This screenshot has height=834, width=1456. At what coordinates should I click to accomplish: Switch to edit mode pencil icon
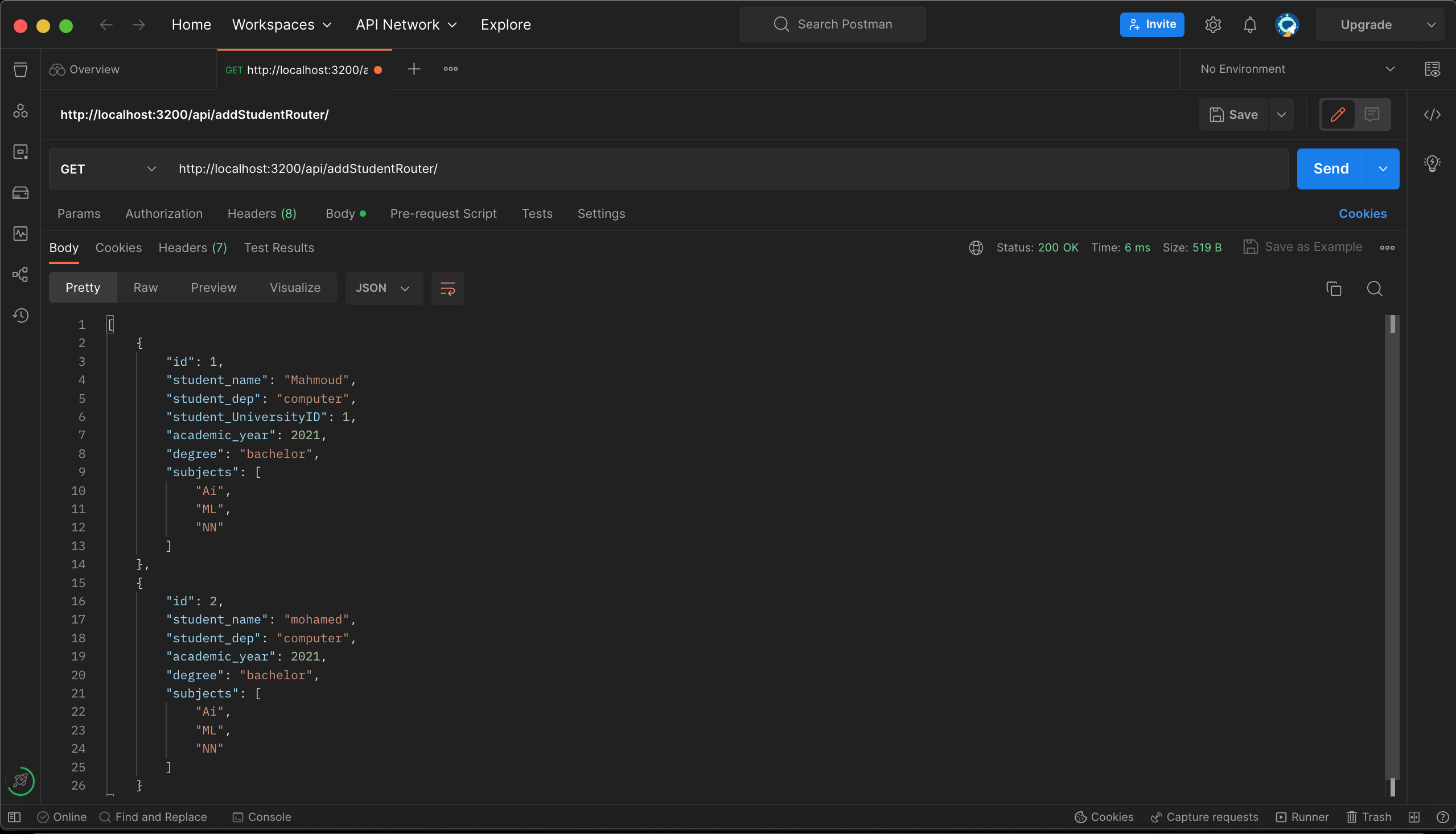point(1338,114)
